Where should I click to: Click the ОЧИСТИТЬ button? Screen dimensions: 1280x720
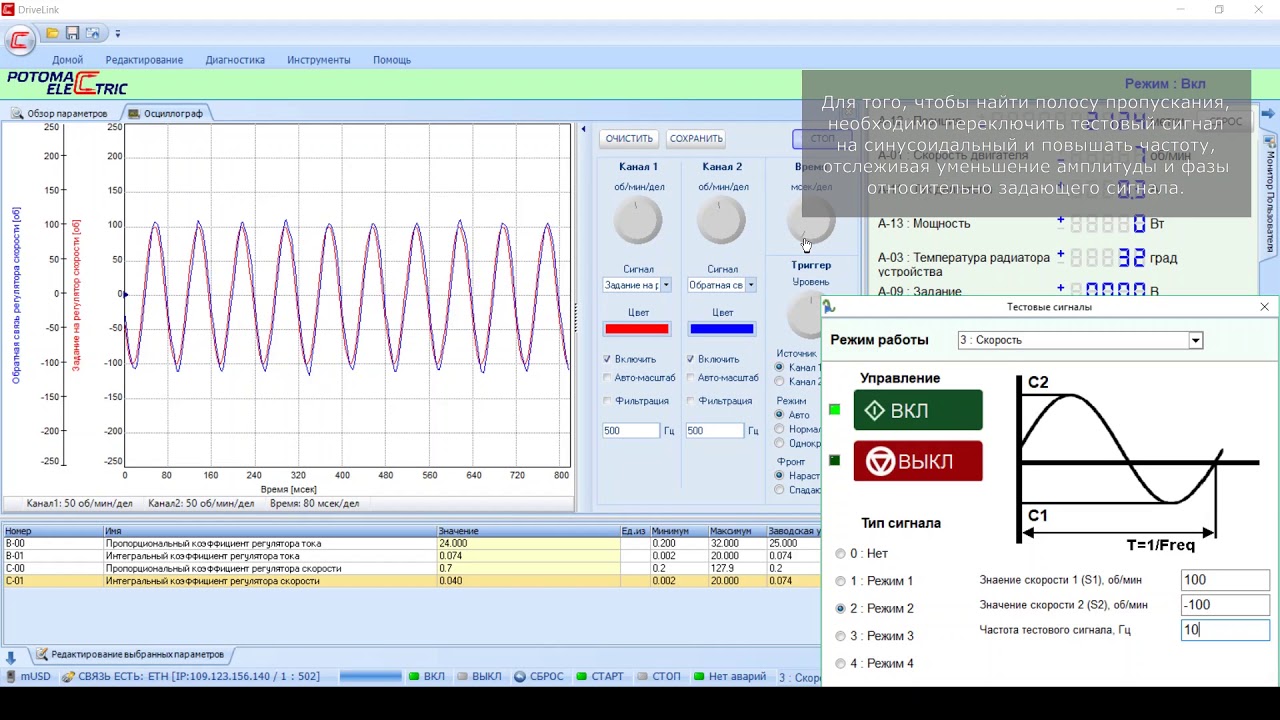[x=629, y=139]
